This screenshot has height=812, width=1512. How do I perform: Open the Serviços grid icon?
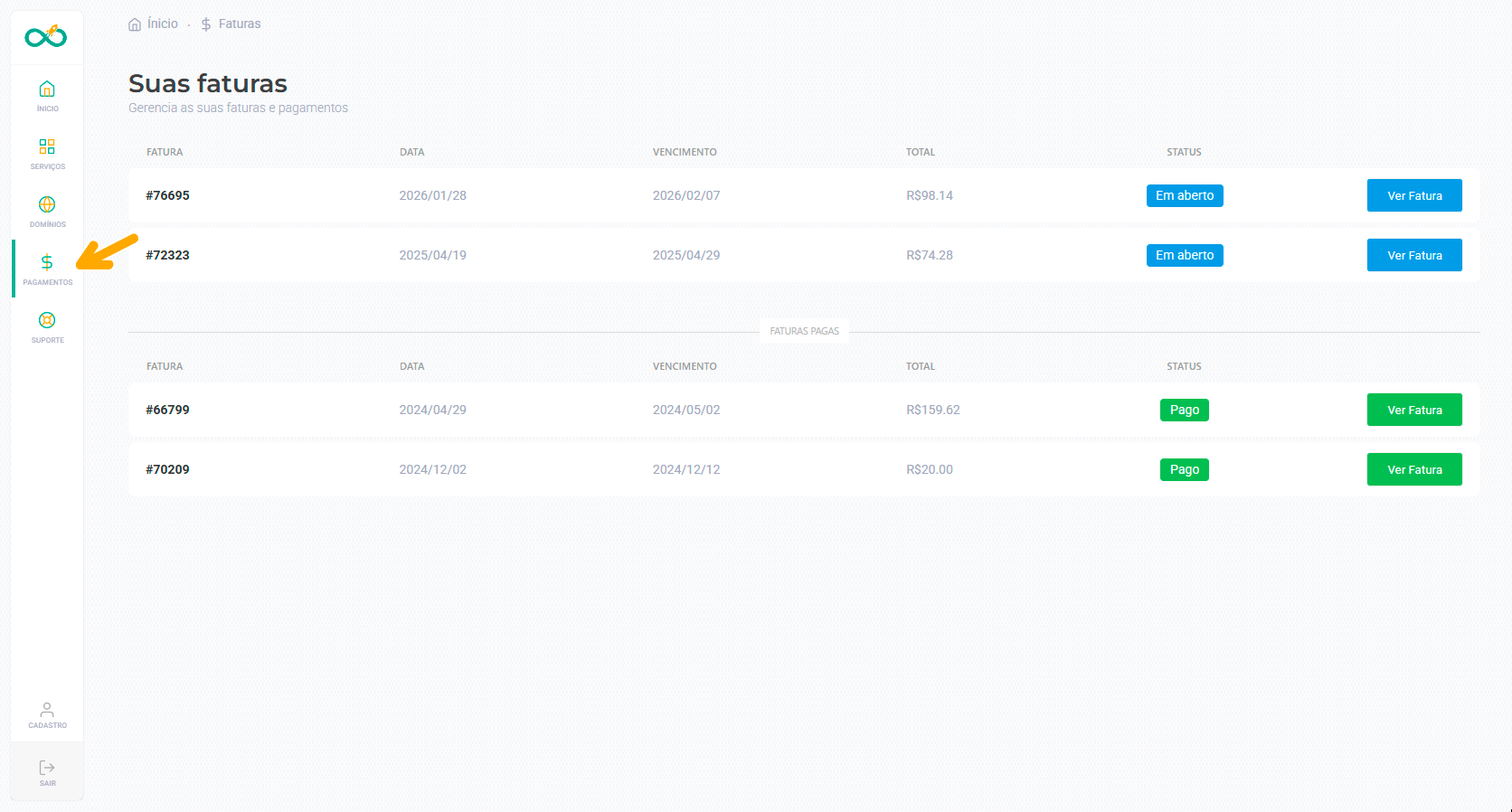click(47, 147)
